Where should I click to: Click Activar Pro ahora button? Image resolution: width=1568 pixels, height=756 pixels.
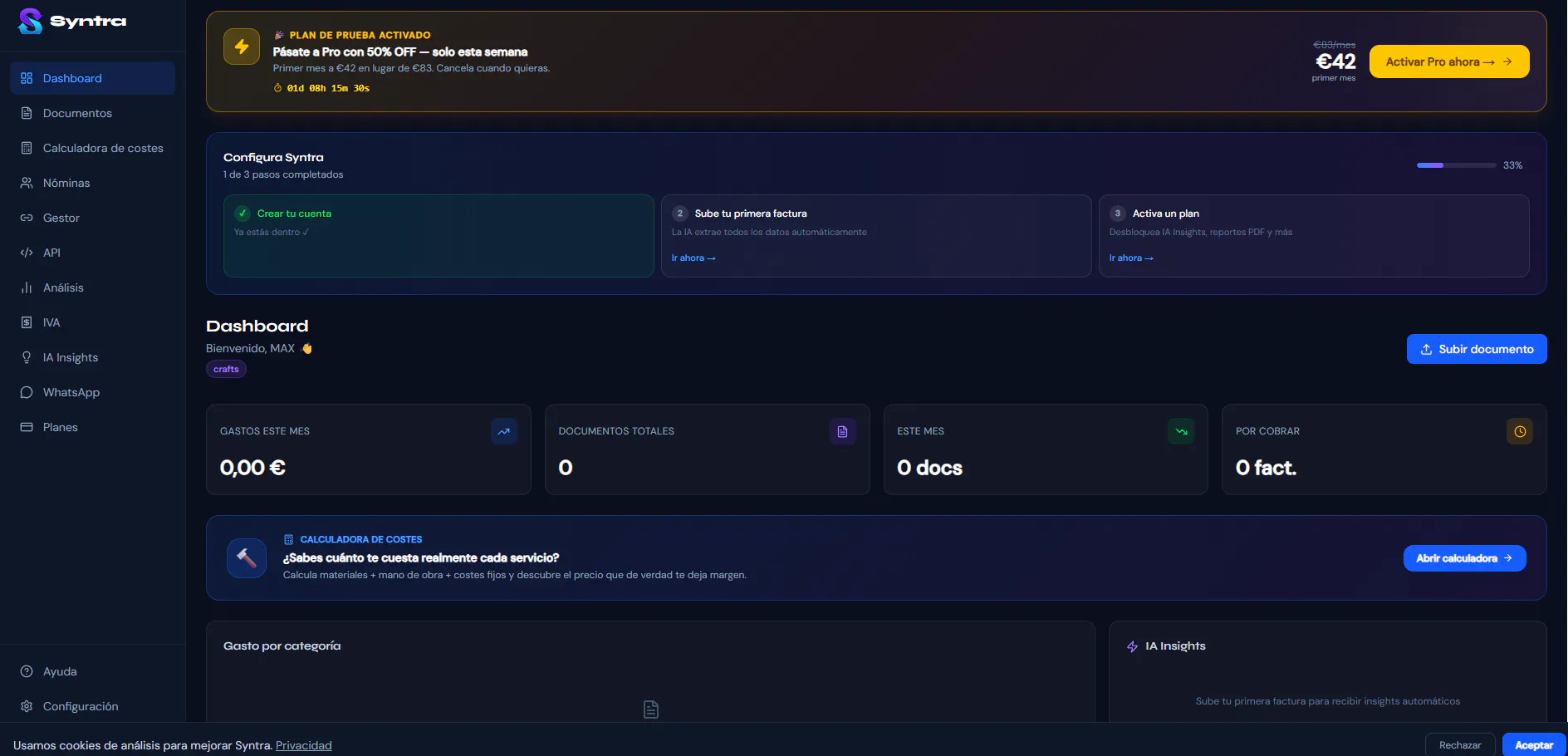1449,61
